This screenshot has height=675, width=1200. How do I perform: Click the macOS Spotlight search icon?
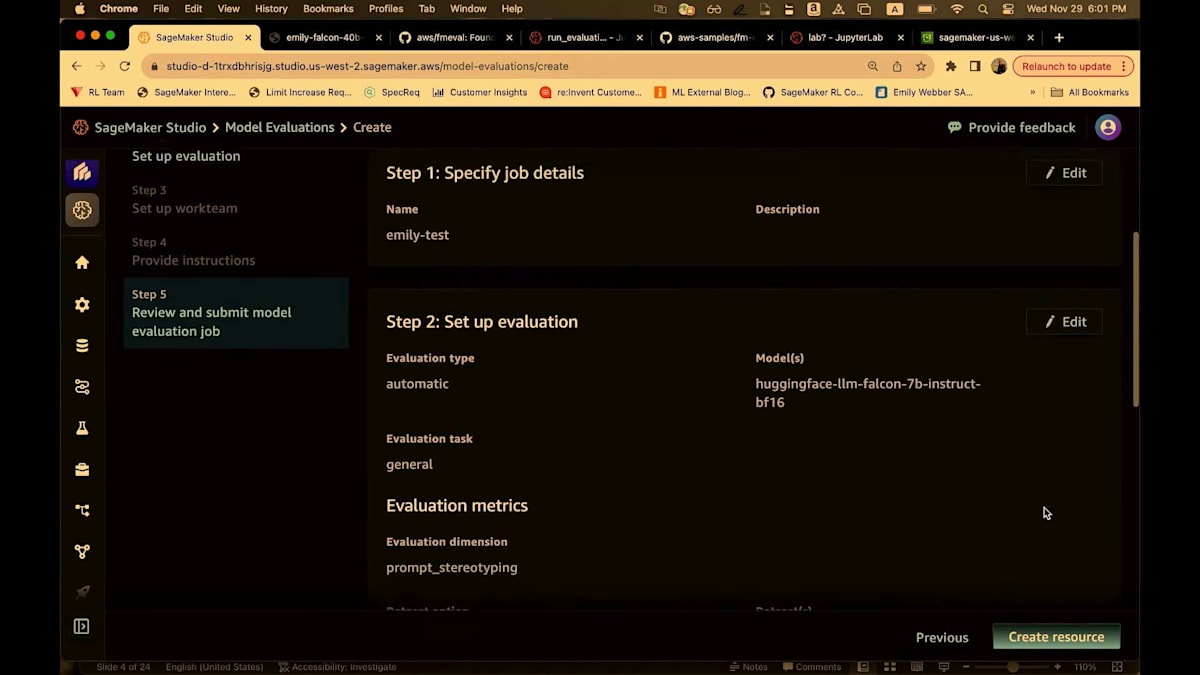coord(983,9)
